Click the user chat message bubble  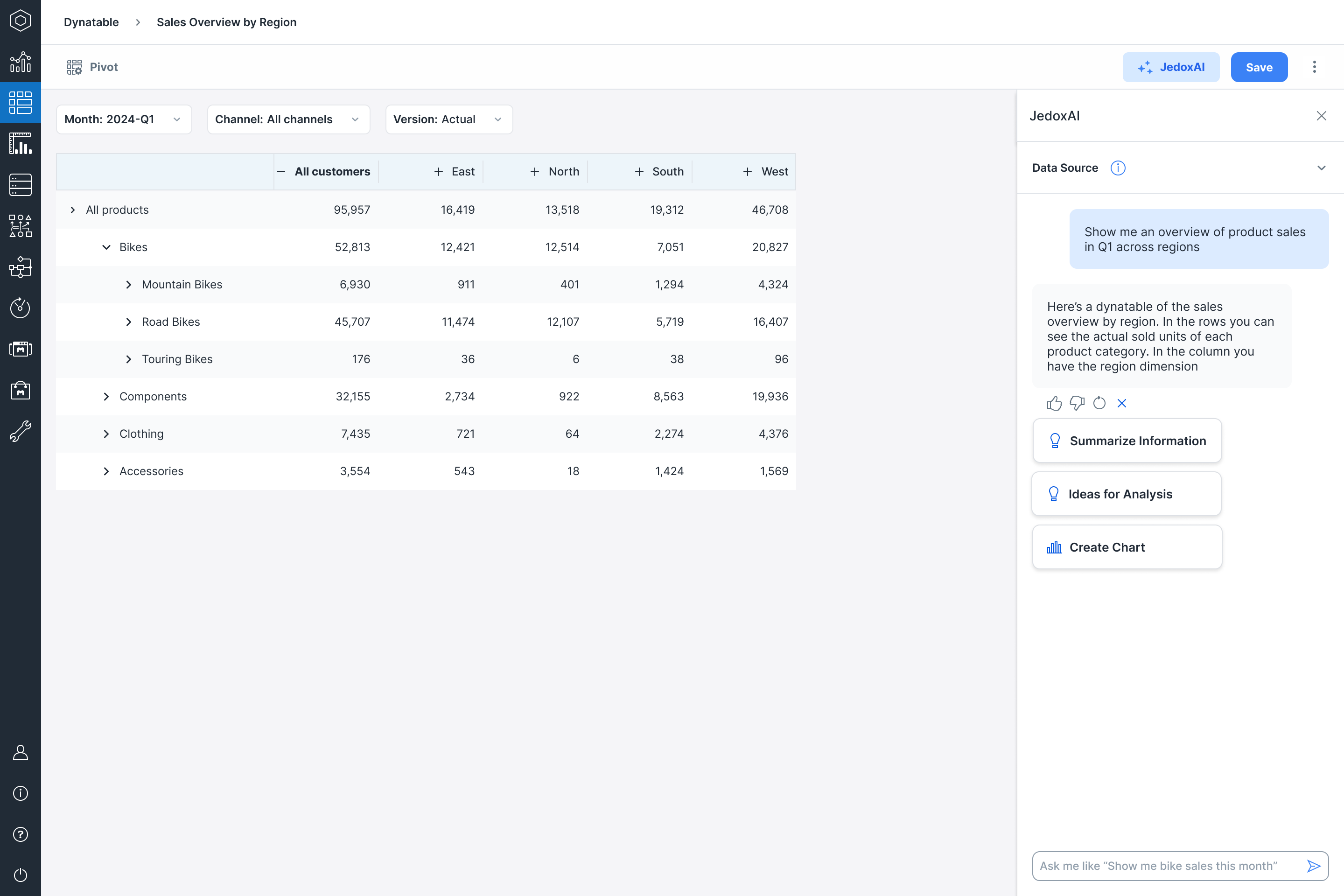pos(1199,239)
